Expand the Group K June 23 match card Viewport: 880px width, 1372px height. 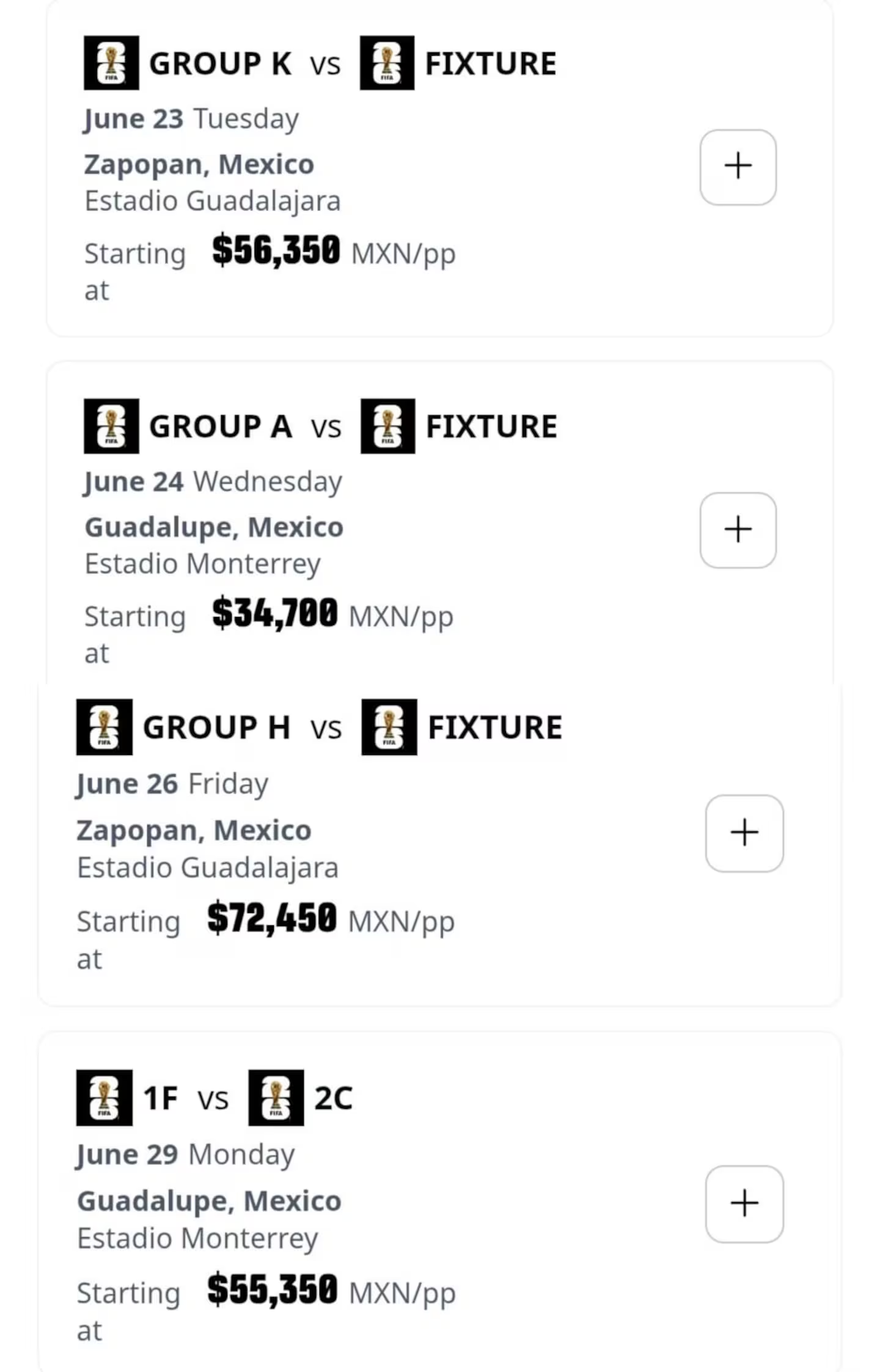coord(738,167)
